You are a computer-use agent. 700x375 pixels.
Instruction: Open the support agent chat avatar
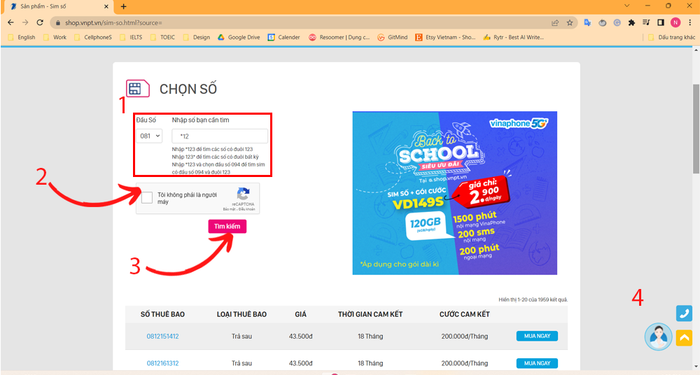click(x=658, y=337)
